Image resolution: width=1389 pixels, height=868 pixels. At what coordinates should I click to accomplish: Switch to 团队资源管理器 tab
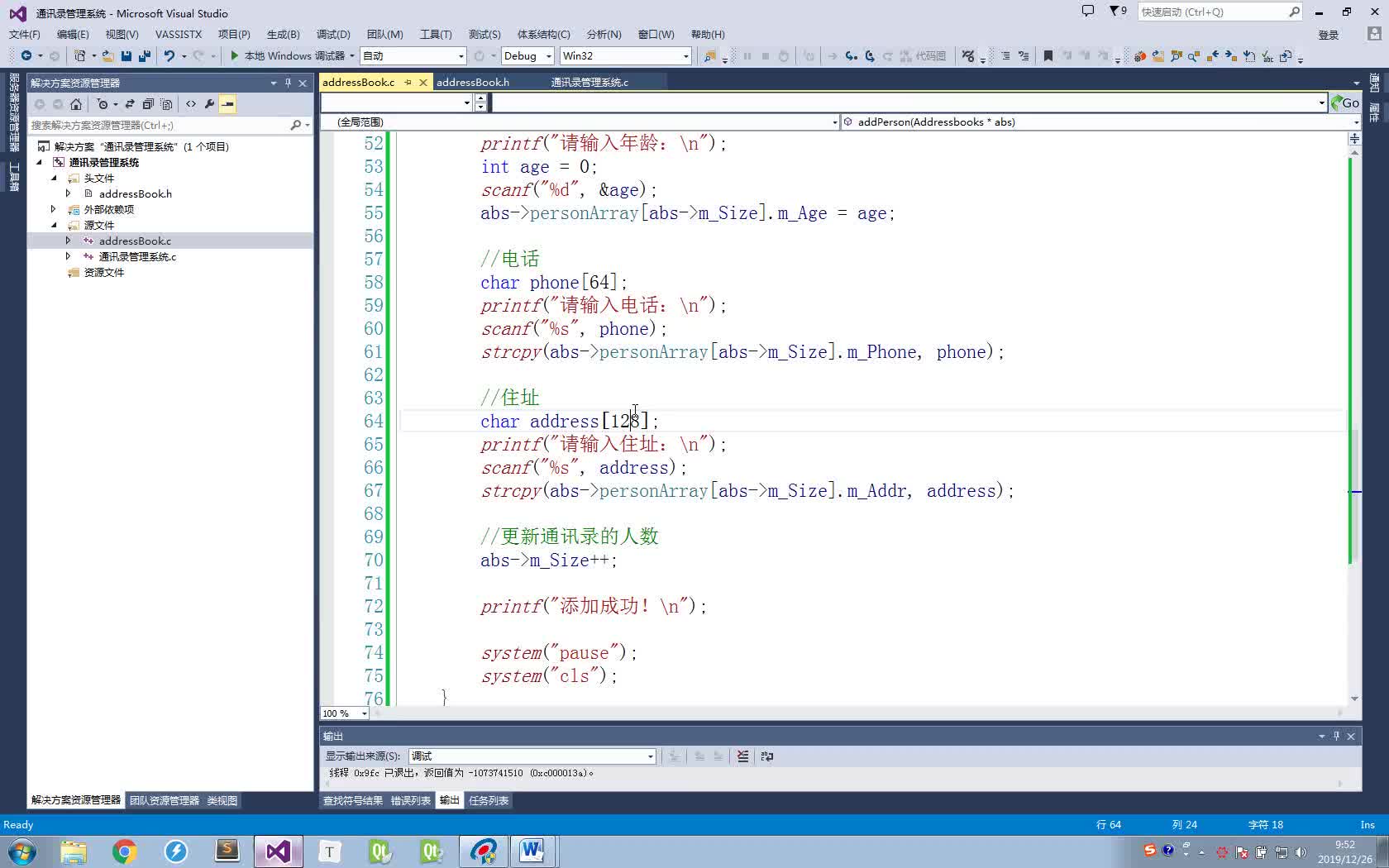165,800
